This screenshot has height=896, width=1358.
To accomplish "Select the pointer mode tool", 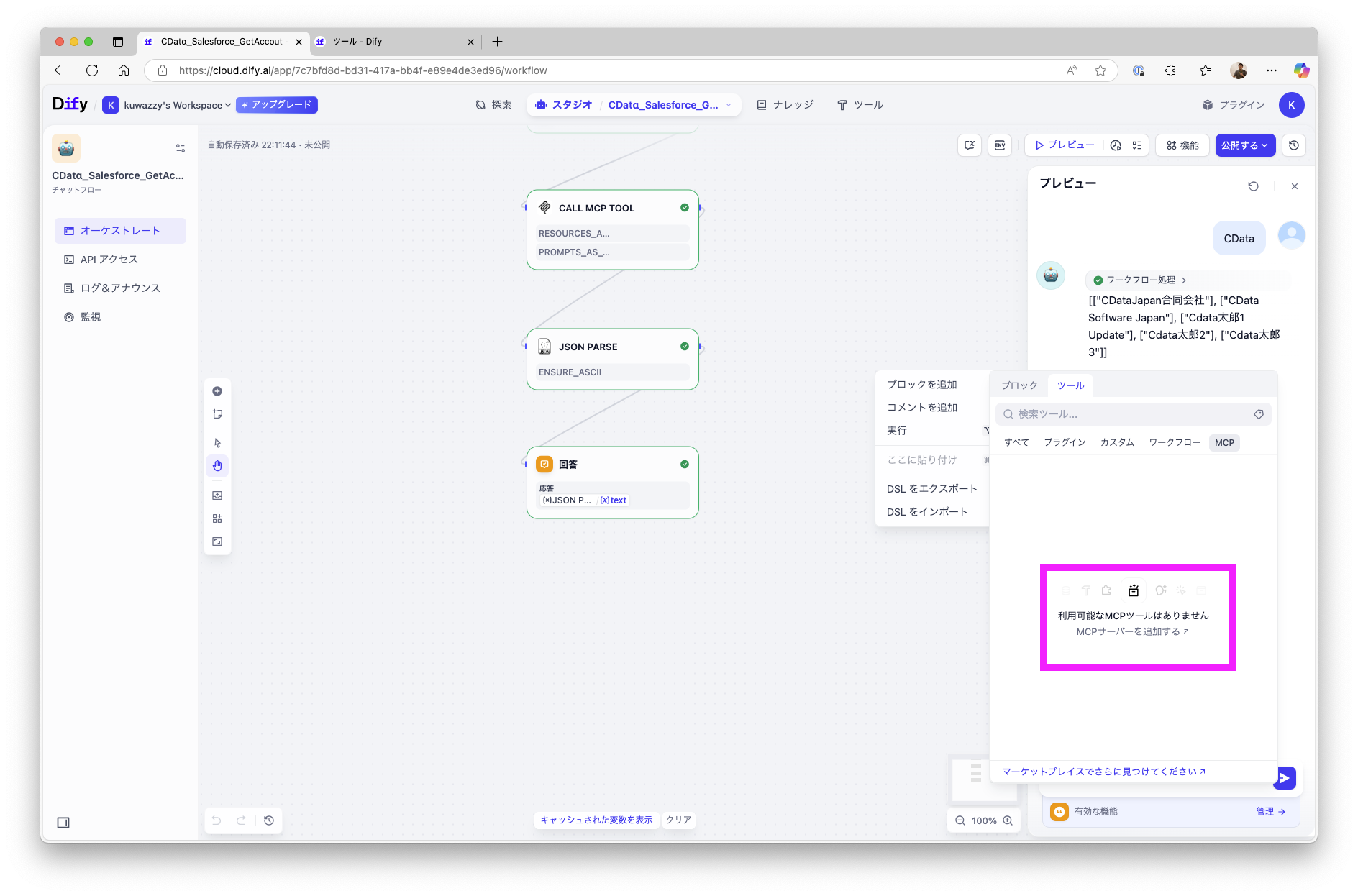I will click(217, 443).
